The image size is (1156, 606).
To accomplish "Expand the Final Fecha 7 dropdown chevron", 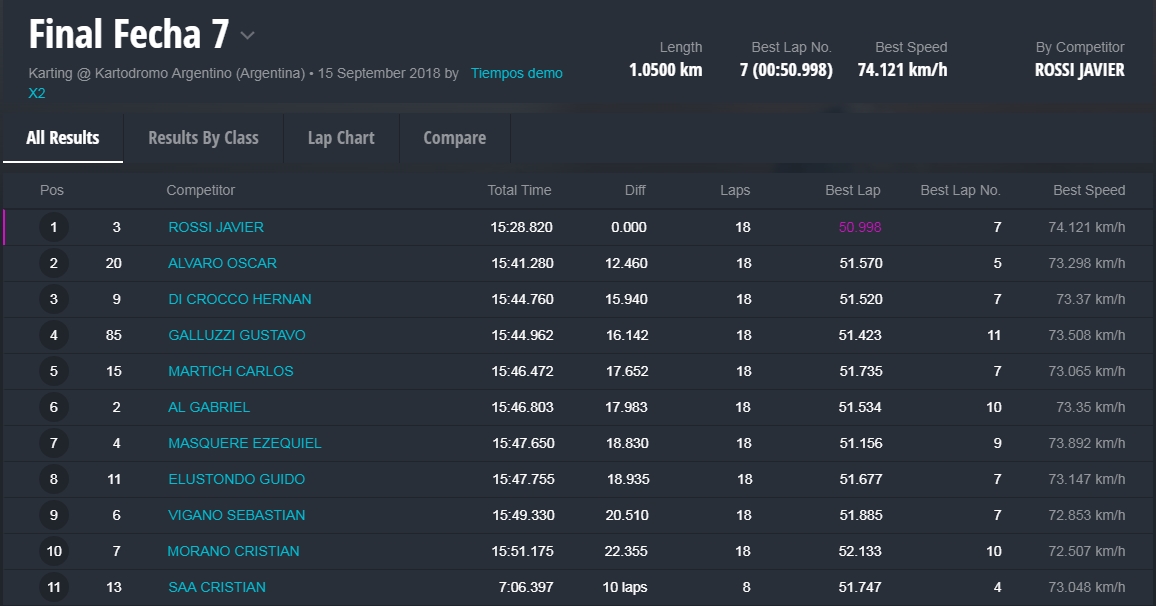I will pyautogui.click(x=247, y=36).
